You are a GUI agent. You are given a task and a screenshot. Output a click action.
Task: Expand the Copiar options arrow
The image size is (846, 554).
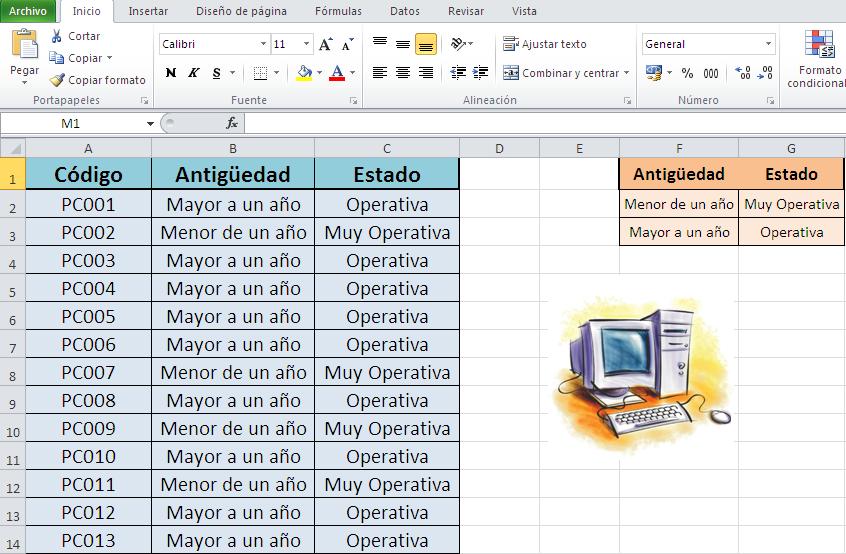(110, 58)
